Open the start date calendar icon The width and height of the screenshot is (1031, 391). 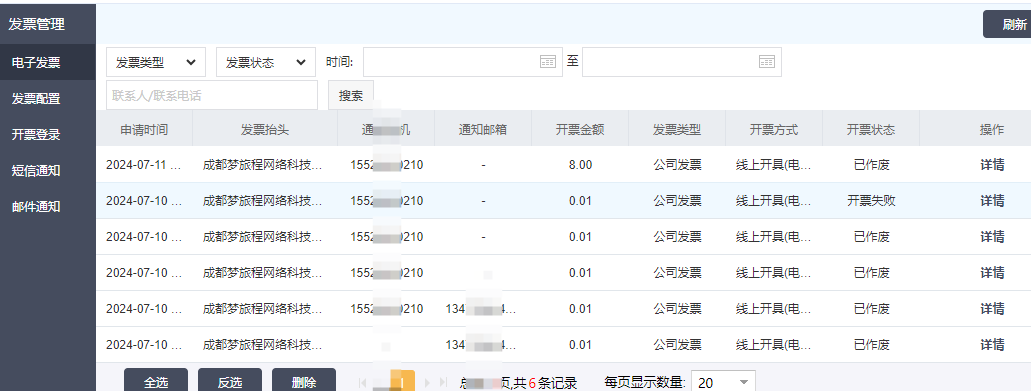coord(548,62)
